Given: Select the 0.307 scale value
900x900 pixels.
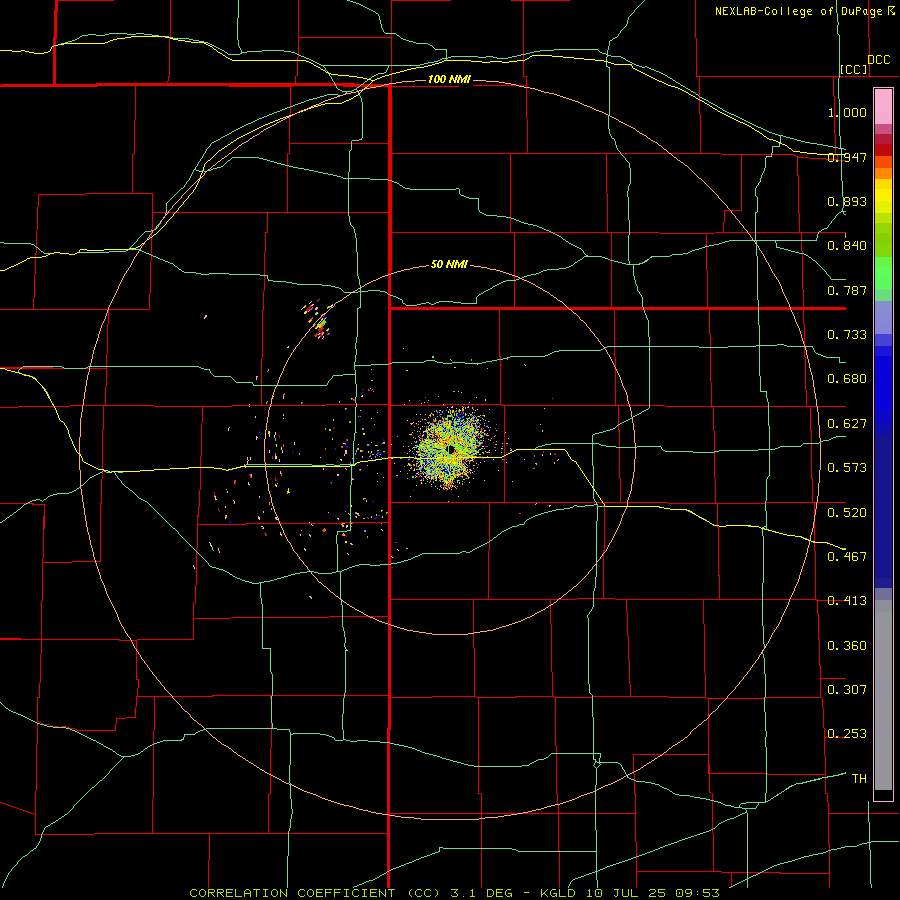Looking at the screenshot, I should pyautogui.click(x=847, y=689).
